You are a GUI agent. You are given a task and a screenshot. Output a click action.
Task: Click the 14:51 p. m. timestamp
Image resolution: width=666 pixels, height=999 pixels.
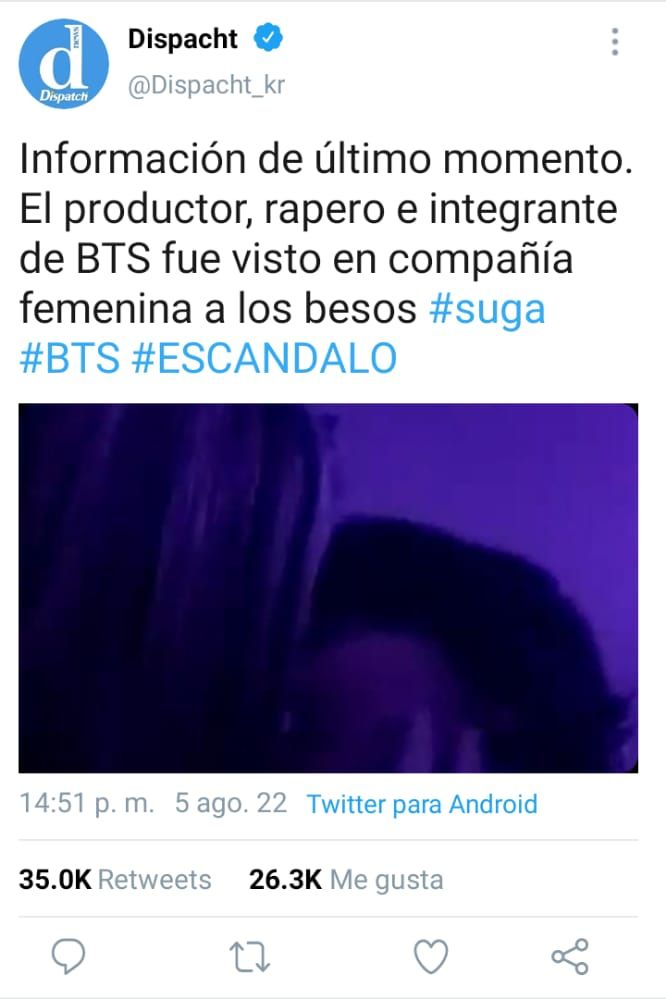tap(87, 803)
